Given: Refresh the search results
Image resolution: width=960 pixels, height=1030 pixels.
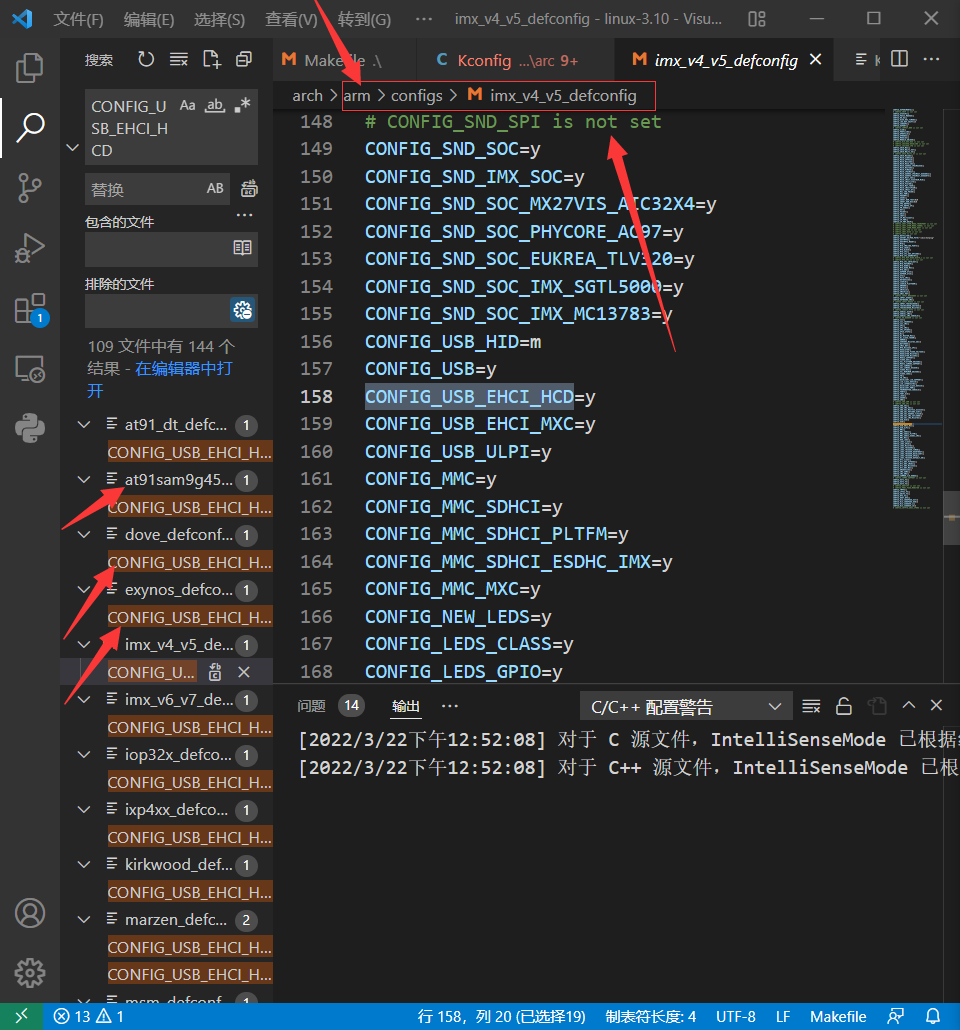Looking at the screenshot, I should tap(146, 60).
